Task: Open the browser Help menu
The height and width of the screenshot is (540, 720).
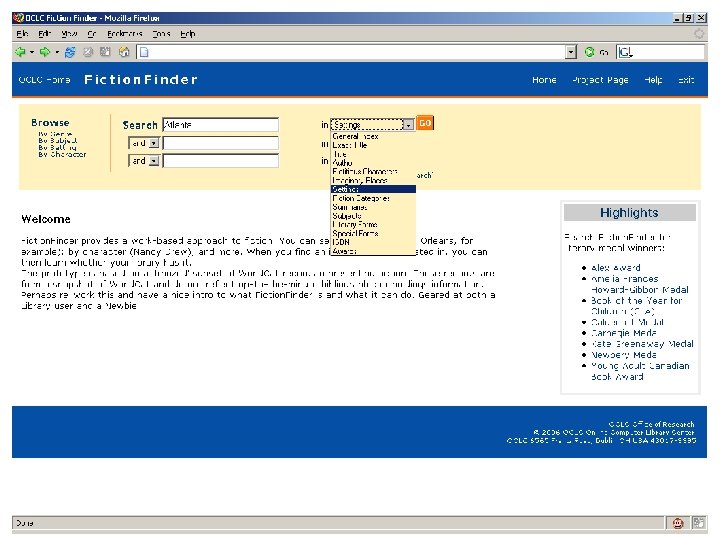Action: point(187,34)
